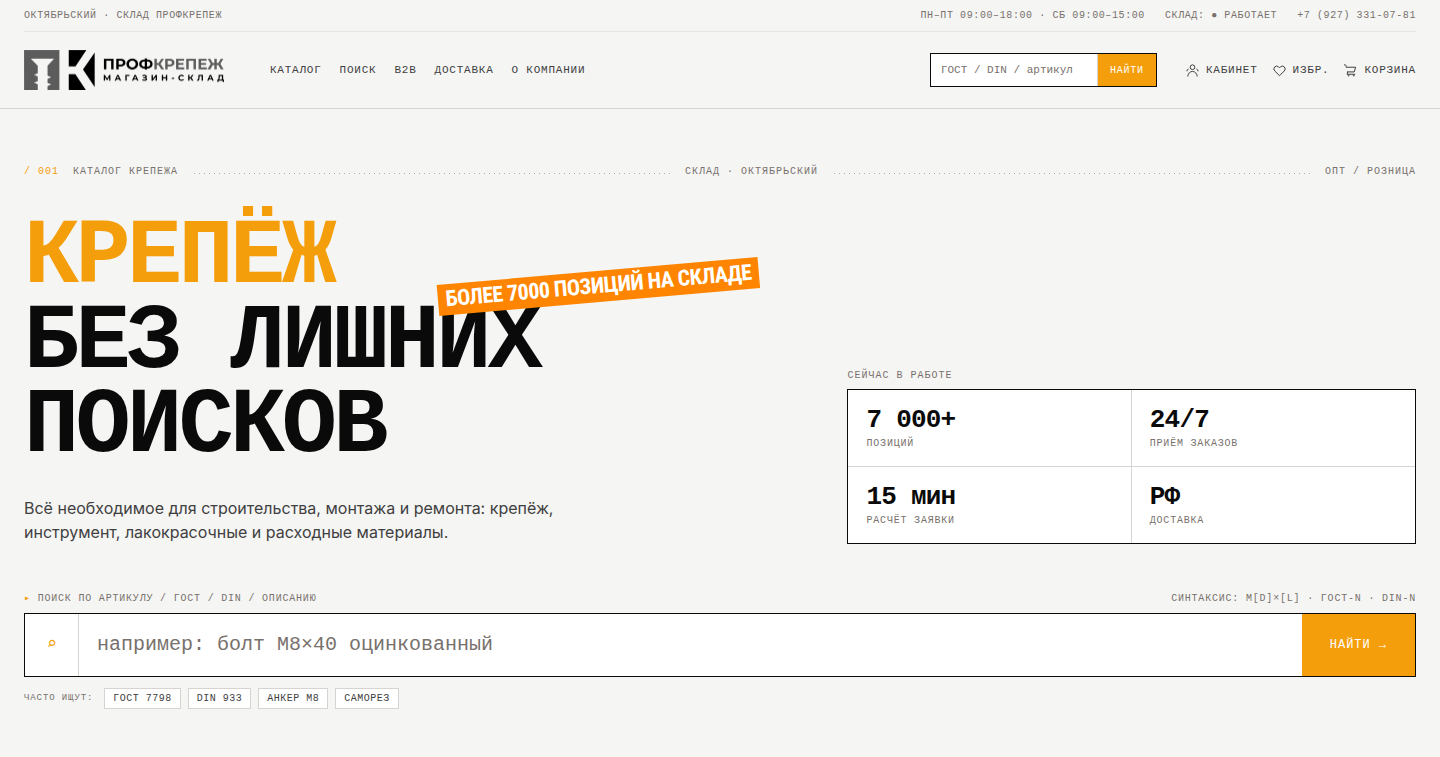This screenshot has height=757, width=1440.
Task: Select the Анкер M8 quick-search tag
Action: tap(293, 698)
